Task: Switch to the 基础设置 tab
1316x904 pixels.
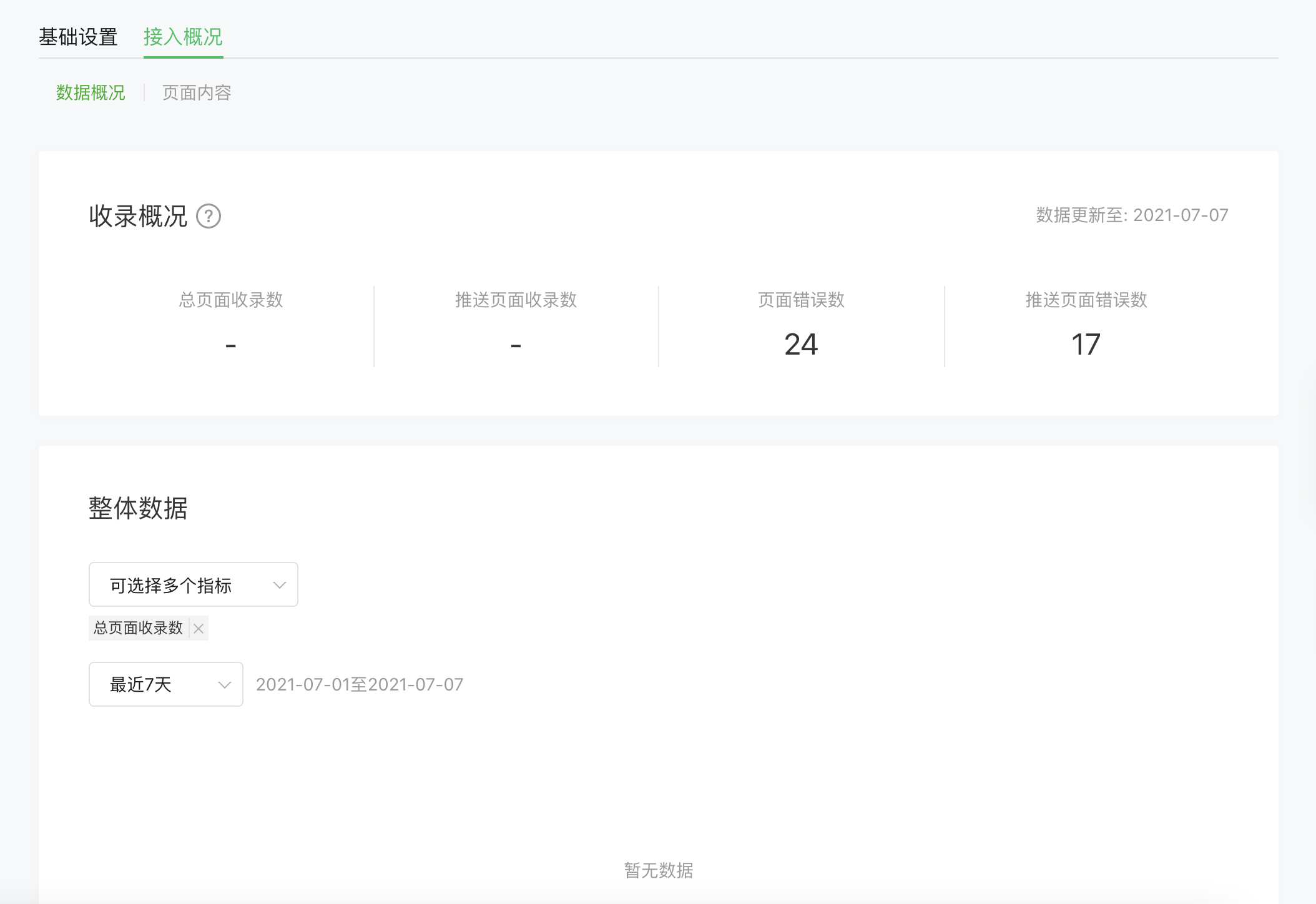Action: pyautogui.click(x=78, y=37)
